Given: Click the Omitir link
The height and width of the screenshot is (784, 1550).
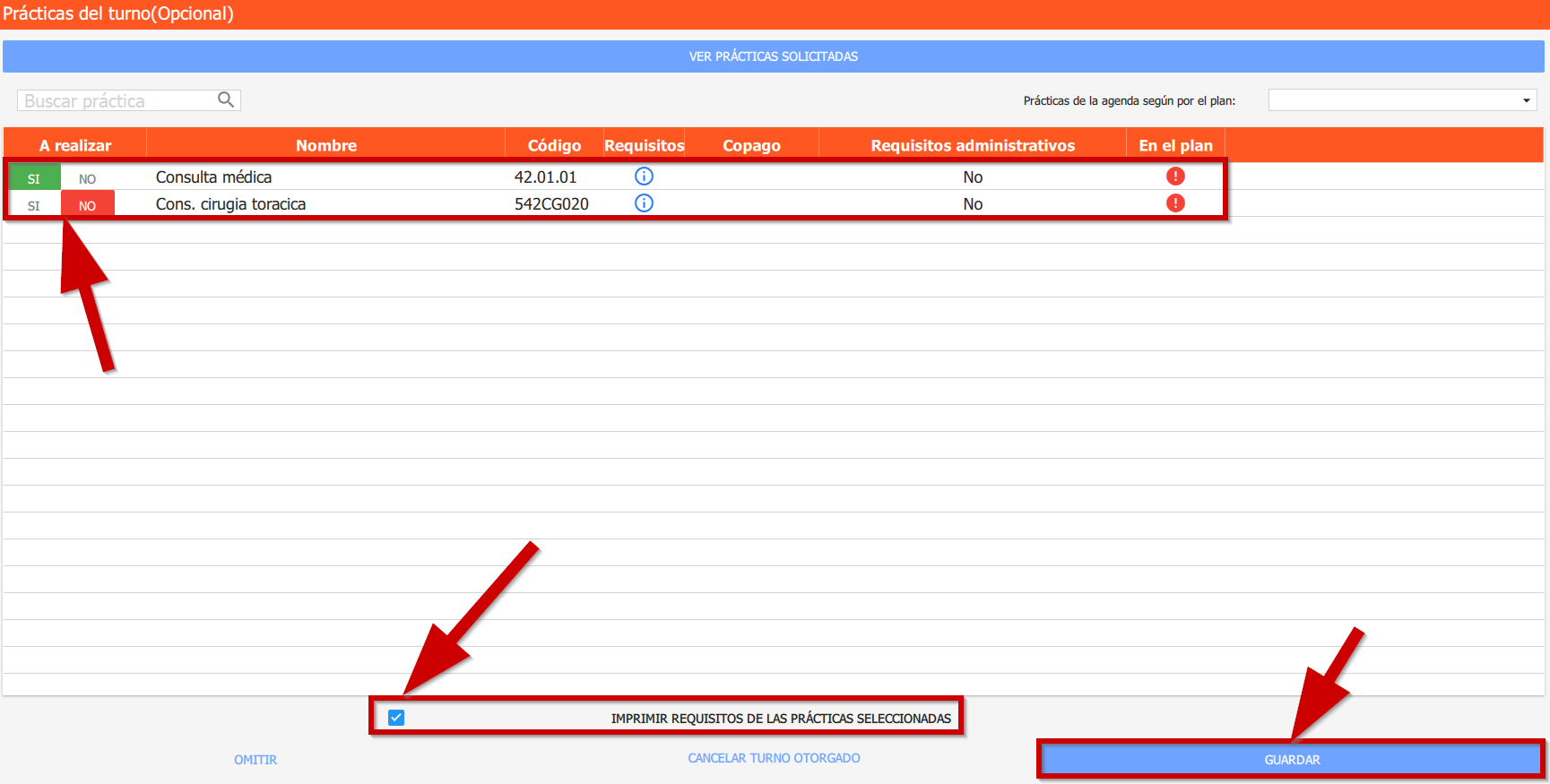Looking at the screenshot, I should coord(255,760).
